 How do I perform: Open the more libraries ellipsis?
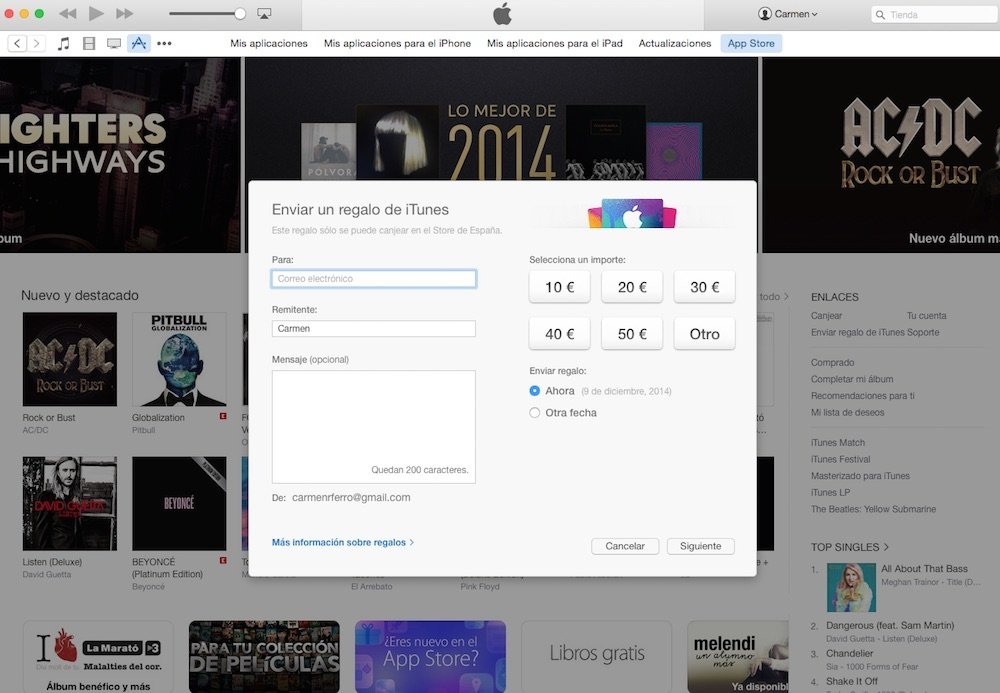[165, 43]
